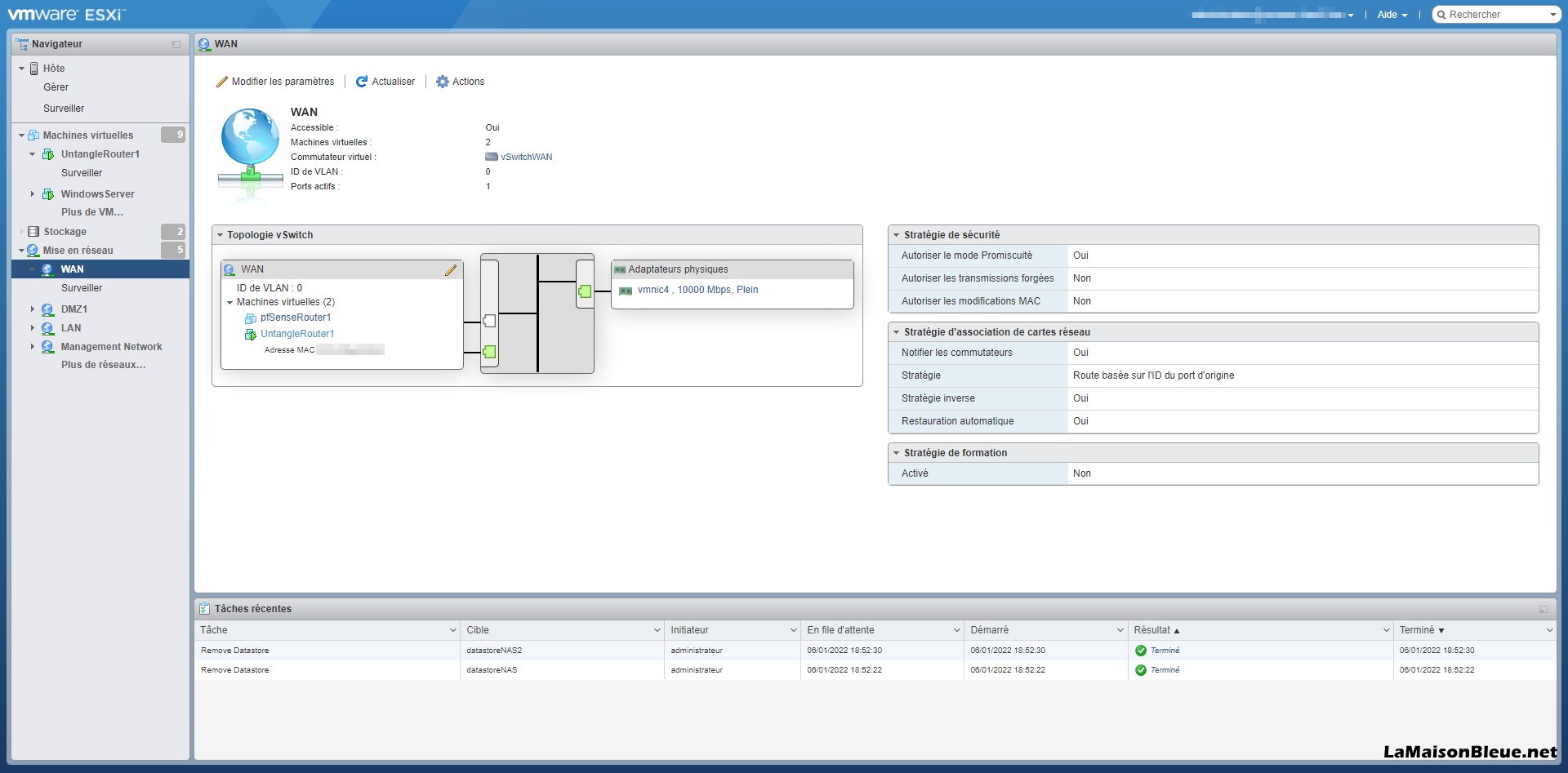Click the UntangleRouter1 VM icon in topology
The height and width of the screenshot is (773, 1568).
(251, 335)
